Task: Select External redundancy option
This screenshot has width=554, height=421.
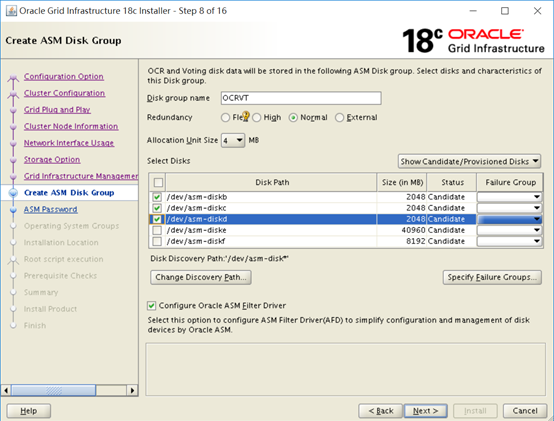Action: coord(339,118)
